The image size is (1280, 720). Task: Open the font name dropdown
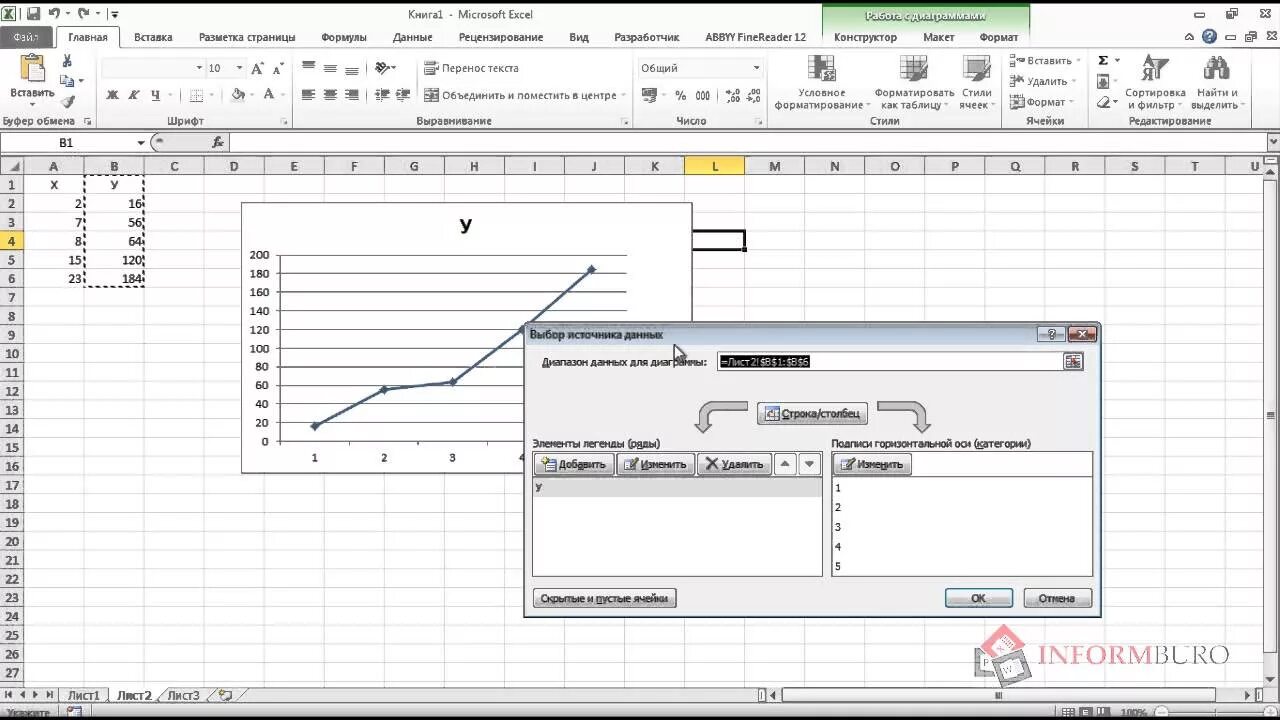pyautogui.click(x=198, y=68)
